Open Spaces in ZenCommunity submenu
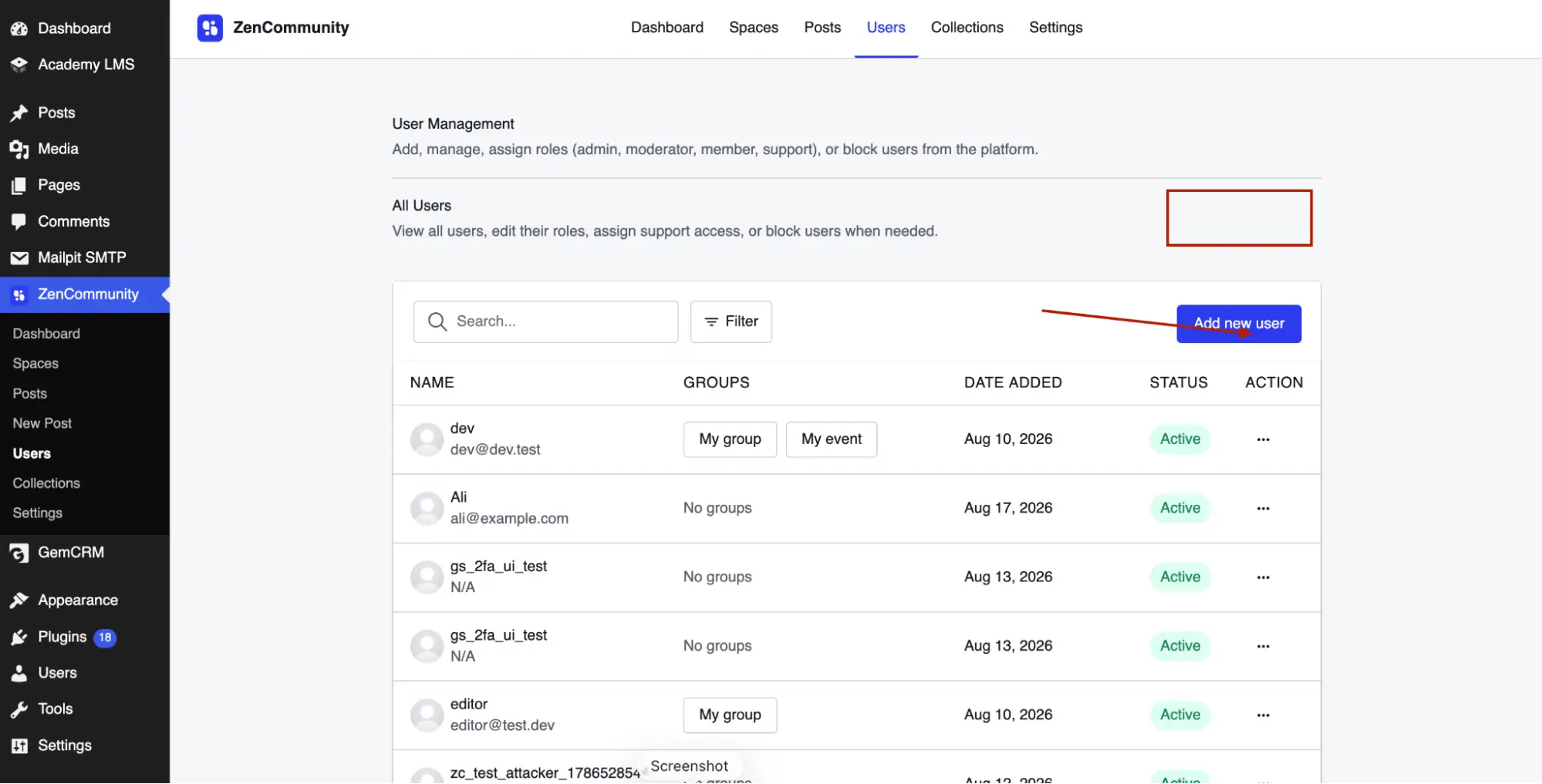Viewport: 1542px width, 784px height. (35, 363)
